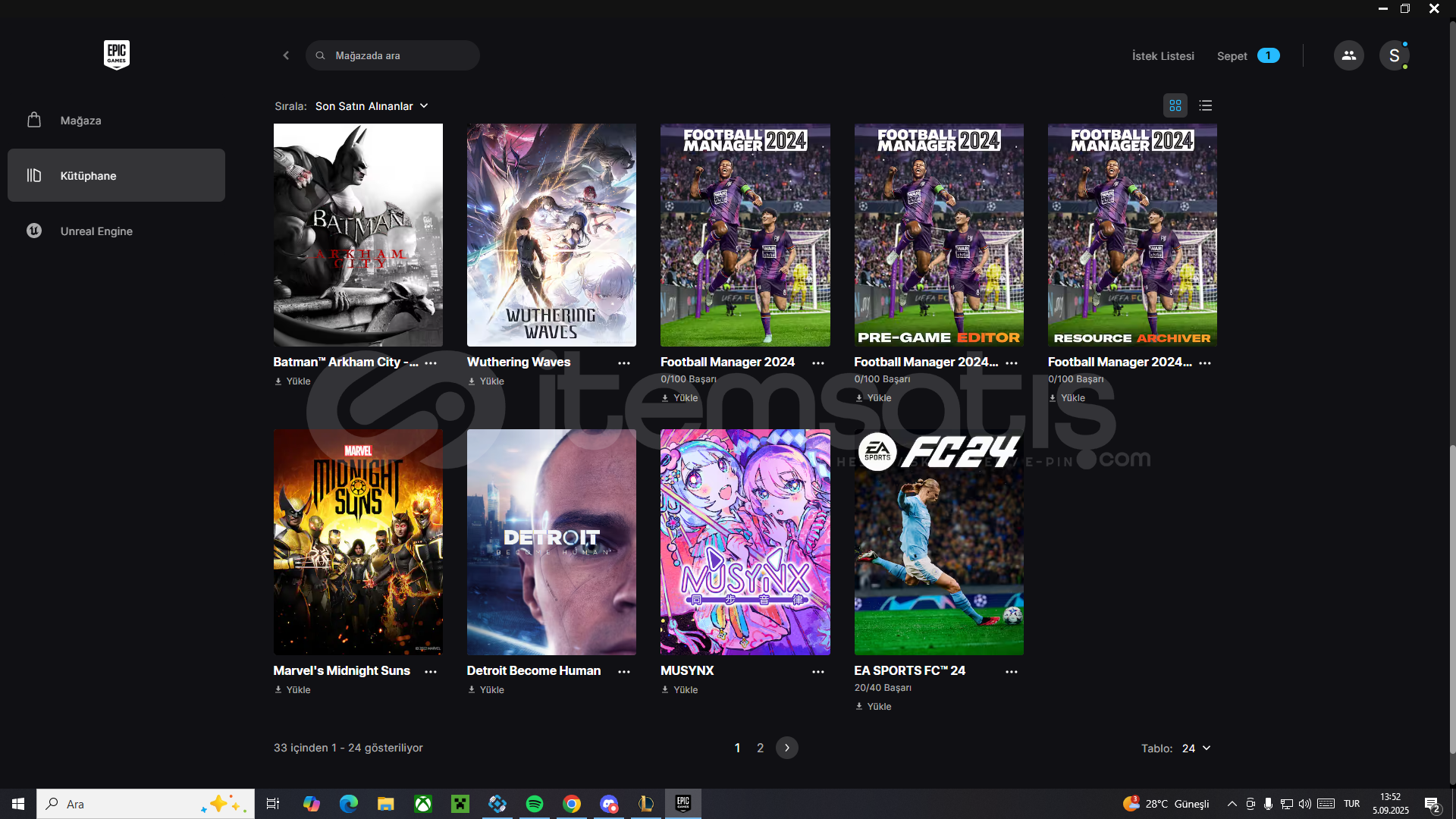Viewport: 1456px width, 819px height.
Task: Select the Kütüphane library item
Action: (116, 175)
